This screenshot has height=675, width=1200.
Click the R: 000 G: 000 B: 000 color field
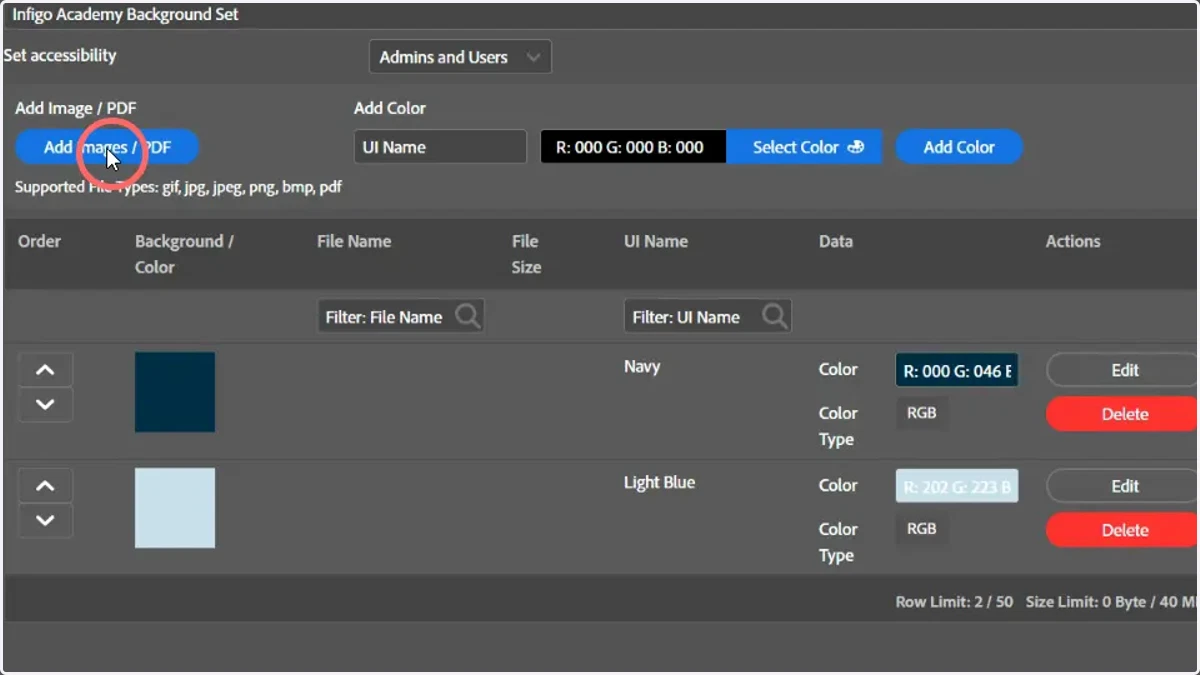coord(634,147)
